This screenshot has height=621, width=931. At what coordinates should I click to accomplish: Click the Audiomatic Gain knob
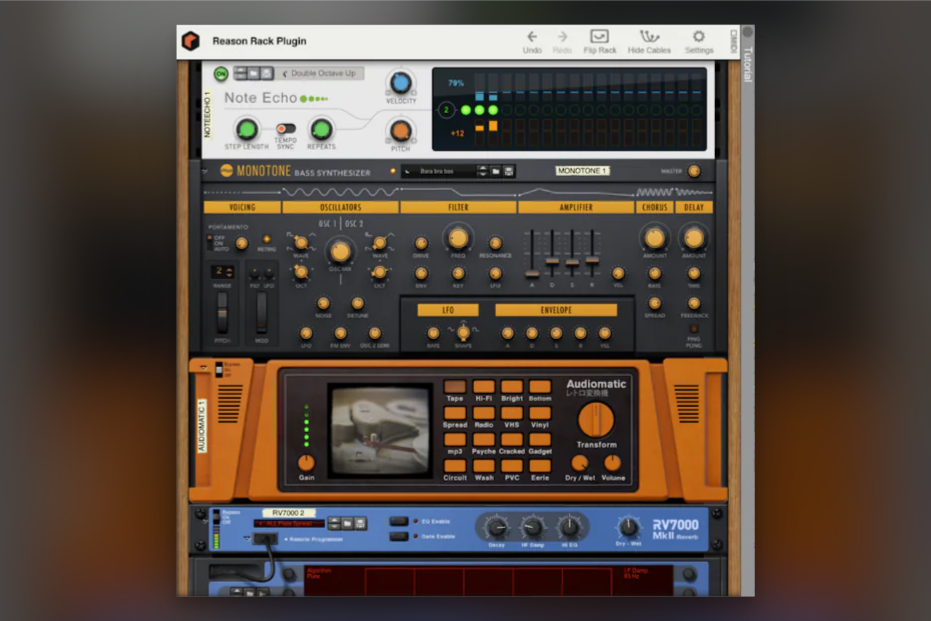coord(306,462)
